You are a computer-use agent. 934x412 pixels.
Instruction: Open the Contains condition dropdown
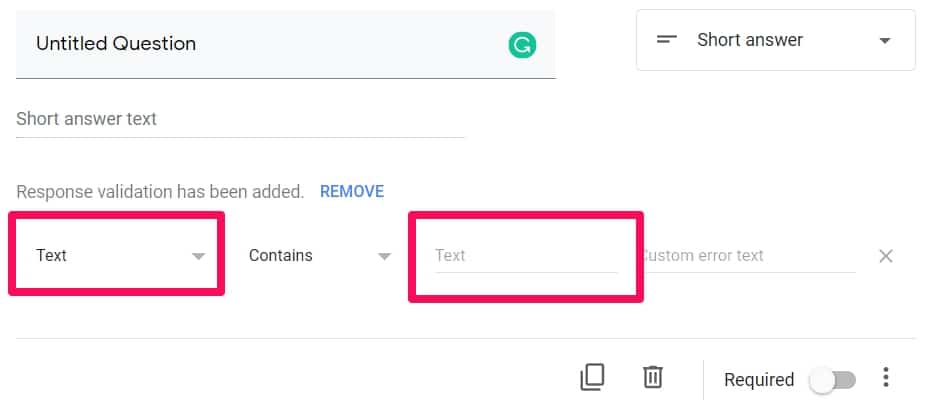[320, 255]
